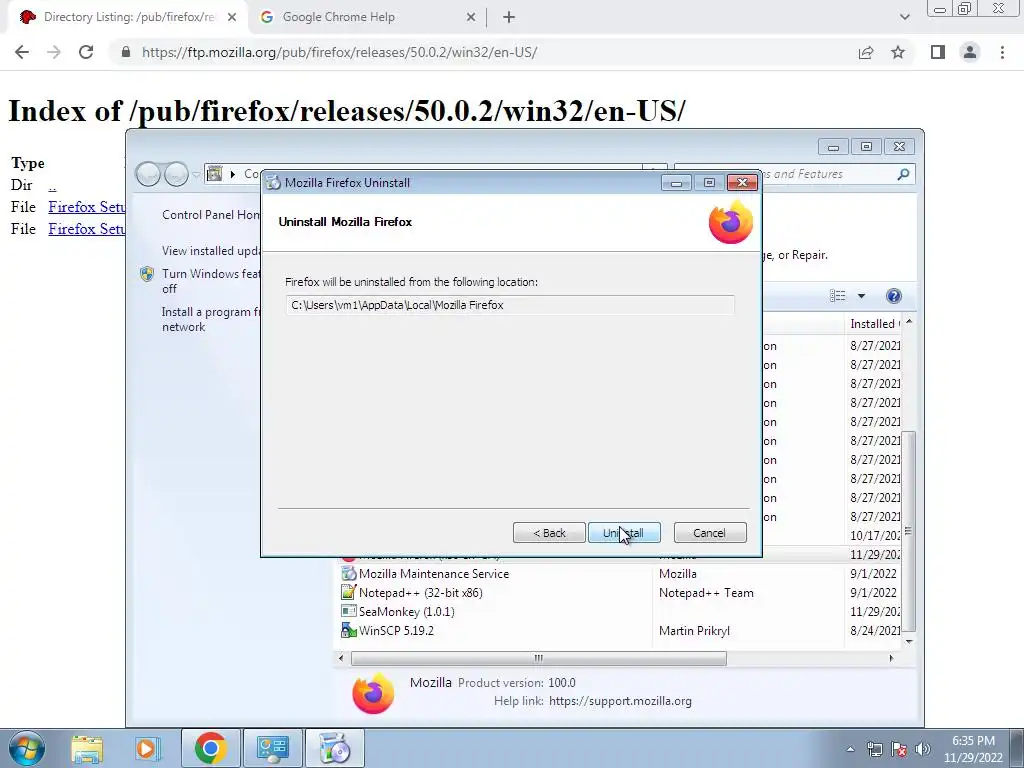
Task: Click the Control Panel taskbar icon
Action: (272, 748)
